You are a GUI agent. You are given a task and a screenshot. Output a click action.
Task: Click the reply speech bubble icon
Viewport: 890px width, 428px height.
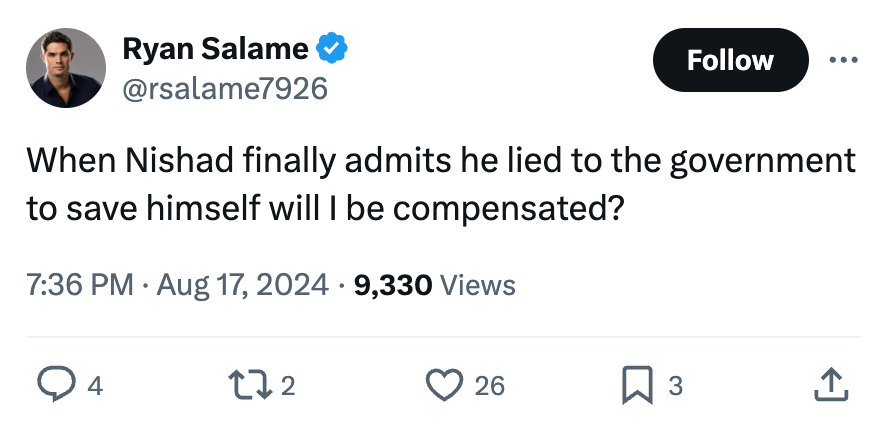pos(56,384)
